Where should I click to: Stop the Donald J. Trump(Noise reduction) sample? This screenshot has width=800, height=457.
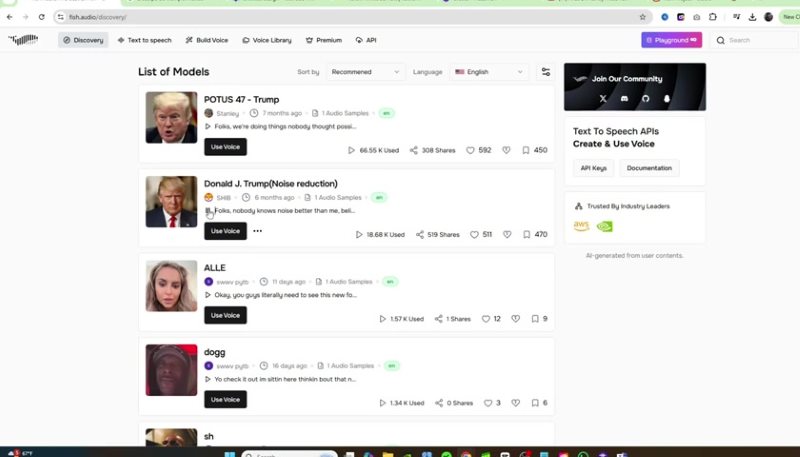[x=208, y=211]
